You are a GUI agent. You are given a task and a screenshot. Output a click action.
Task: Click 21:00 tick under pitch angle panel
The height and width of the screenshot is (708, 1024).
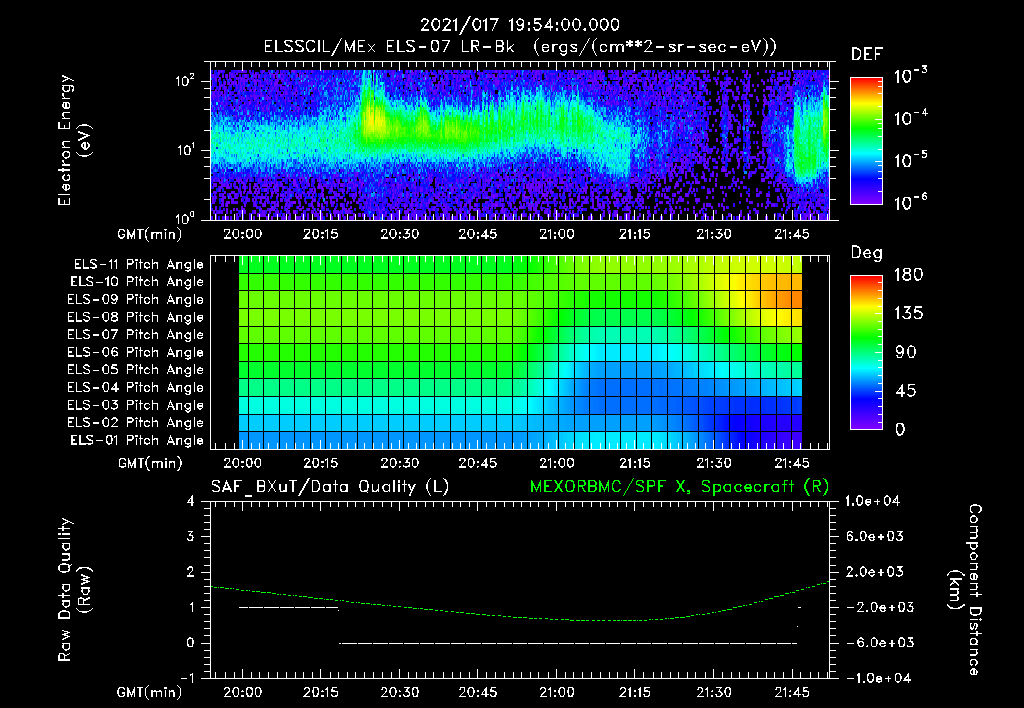click(x=556, y=463)
